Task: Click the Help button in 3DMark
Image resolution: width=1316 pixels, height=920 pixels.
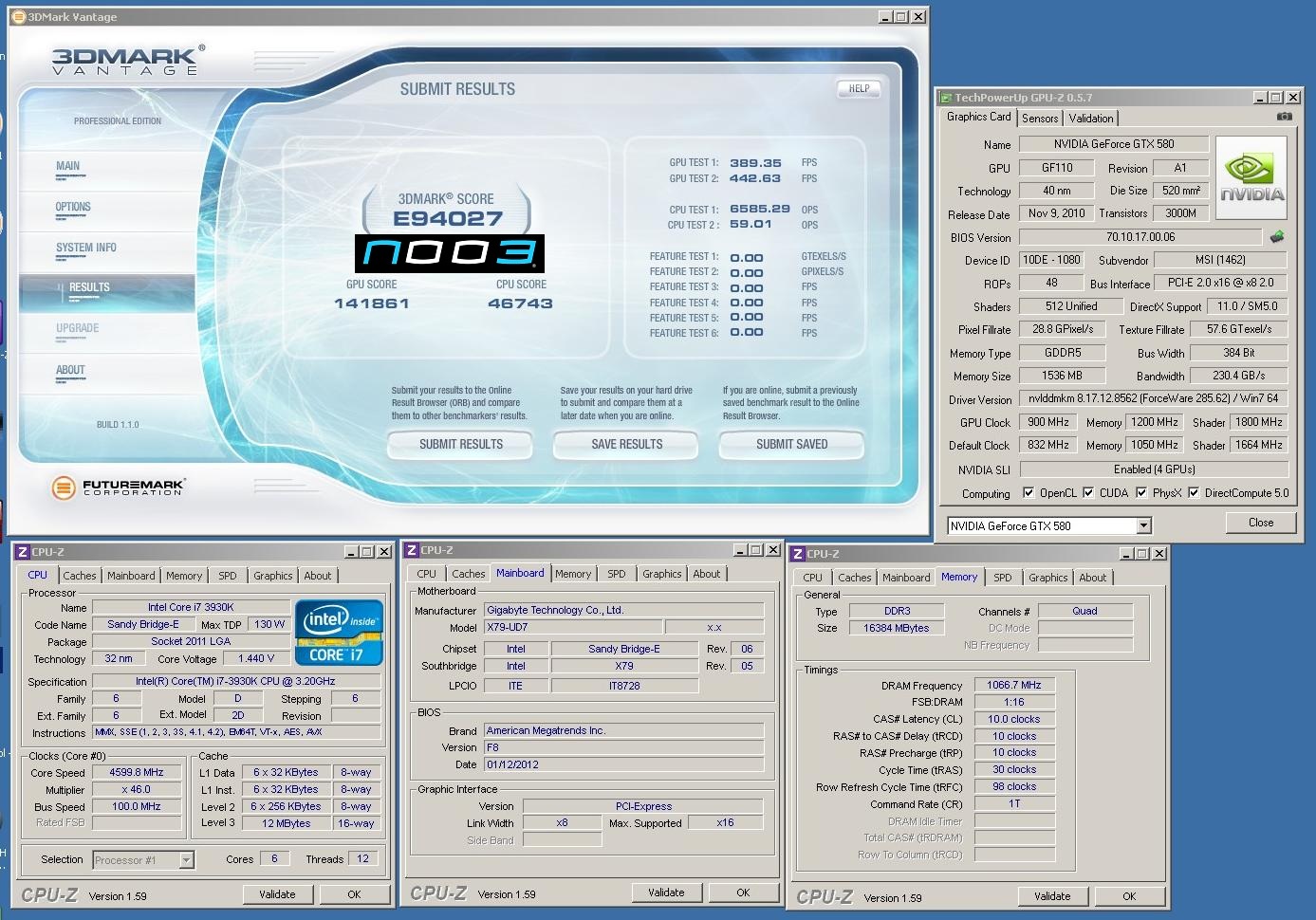Action: pyautogui.click(x=859, y=88)
